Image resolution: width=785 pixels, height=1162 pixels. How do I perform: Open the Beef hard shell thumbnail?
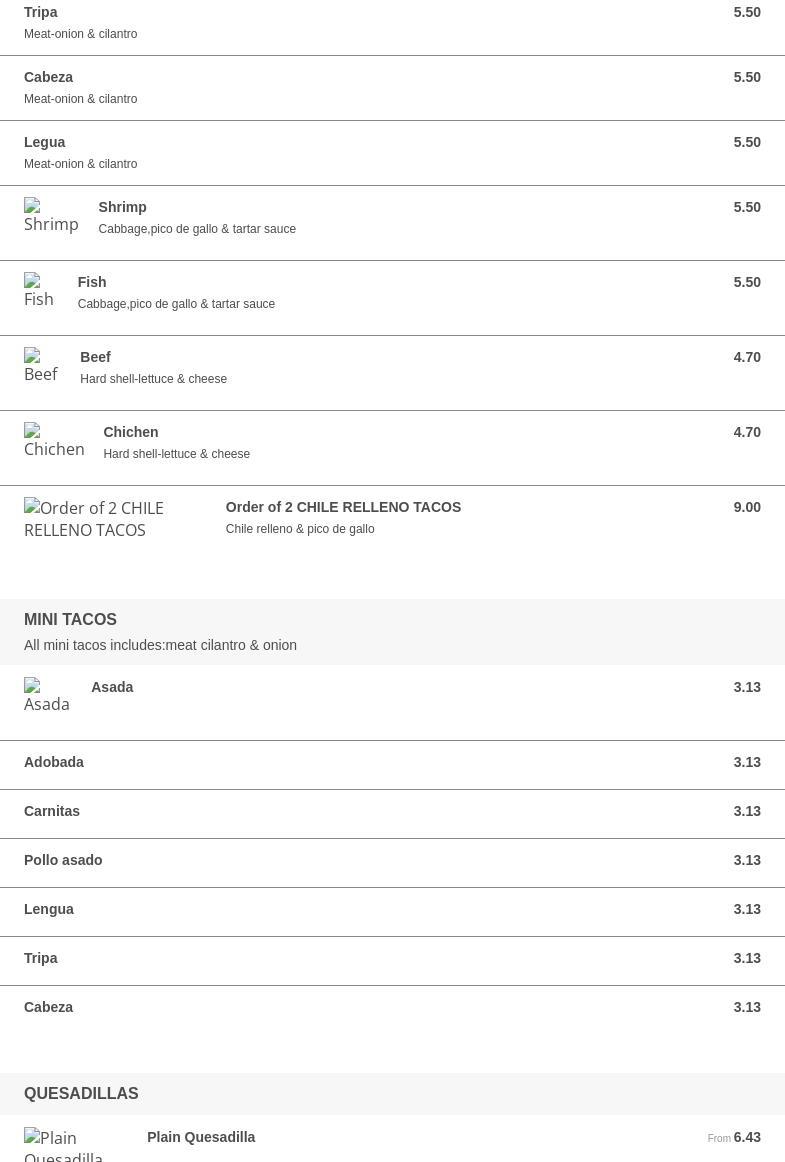[42, 366]
